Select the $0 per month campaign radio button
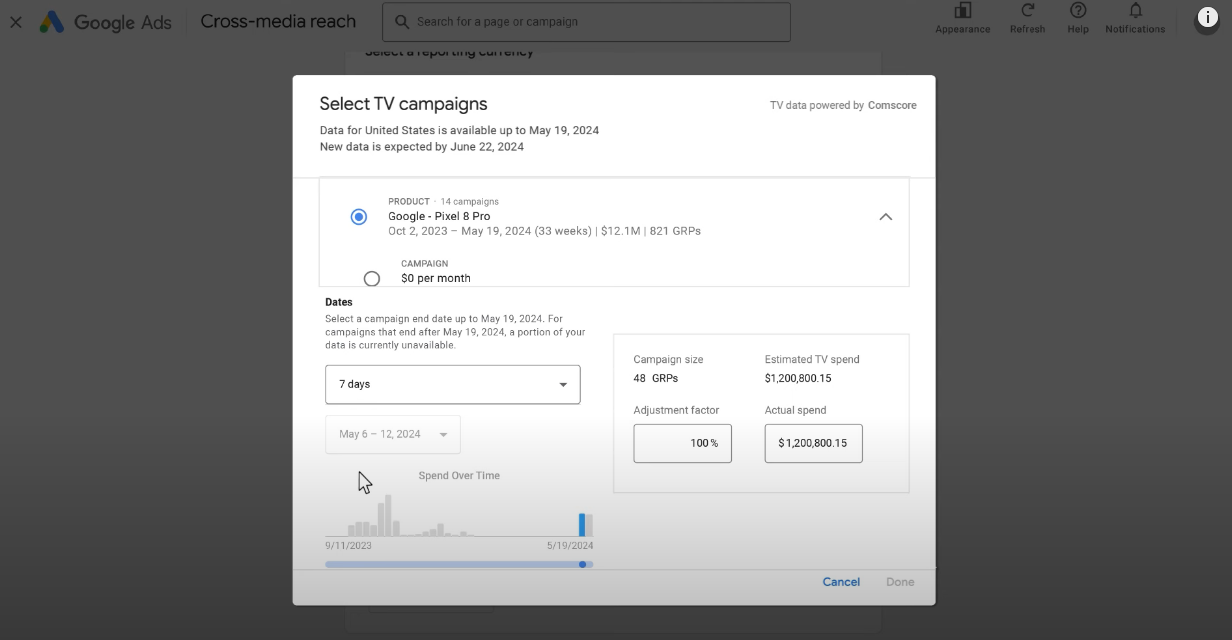The image size is (1232, 640). click(x=372, y=279)
